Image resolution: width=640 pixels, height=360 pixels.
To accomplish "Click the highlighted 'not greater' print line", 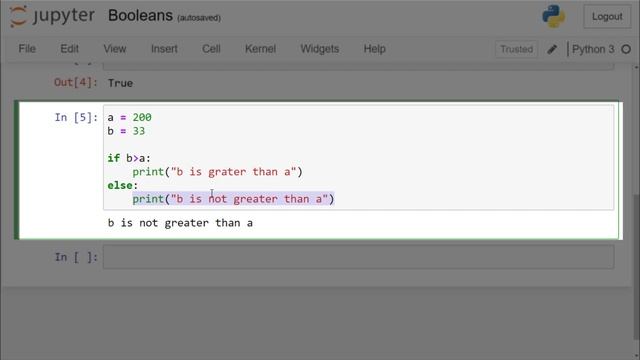I will (233, 199).
